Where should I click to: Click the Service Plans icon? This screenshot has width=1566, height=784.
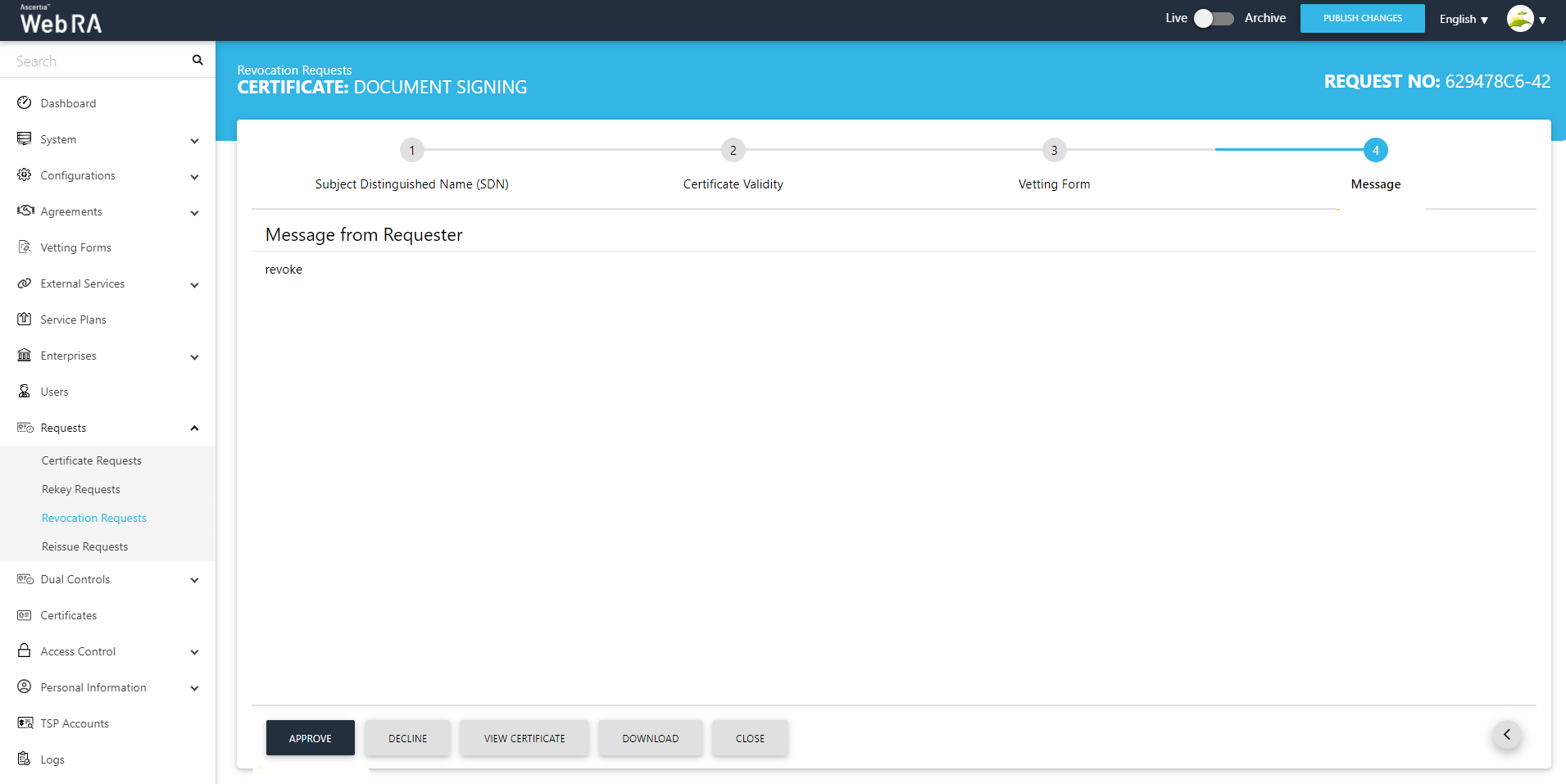(25, 319)
